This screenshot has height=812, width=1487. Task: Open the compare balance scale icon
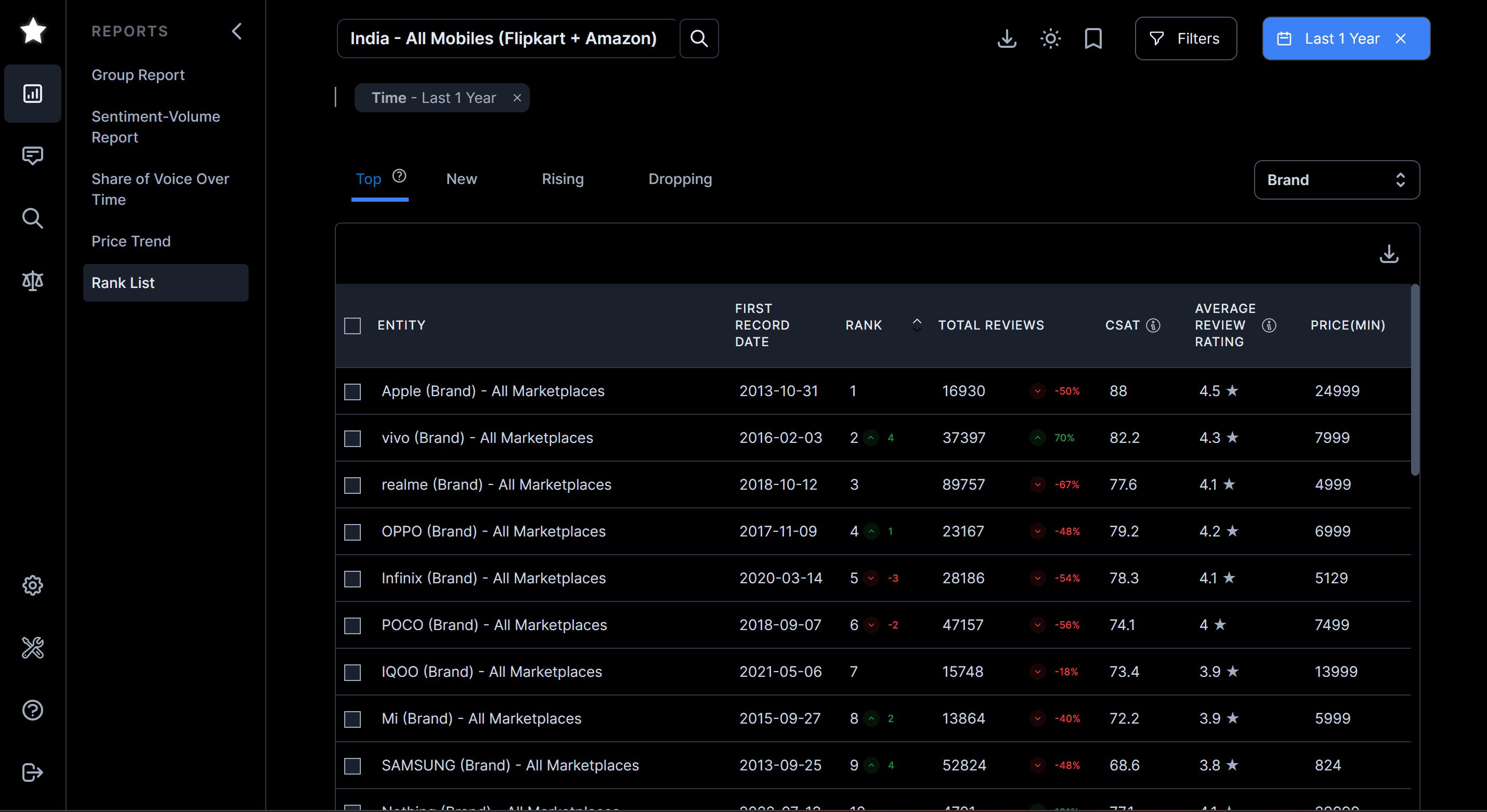tap(33, 281)
